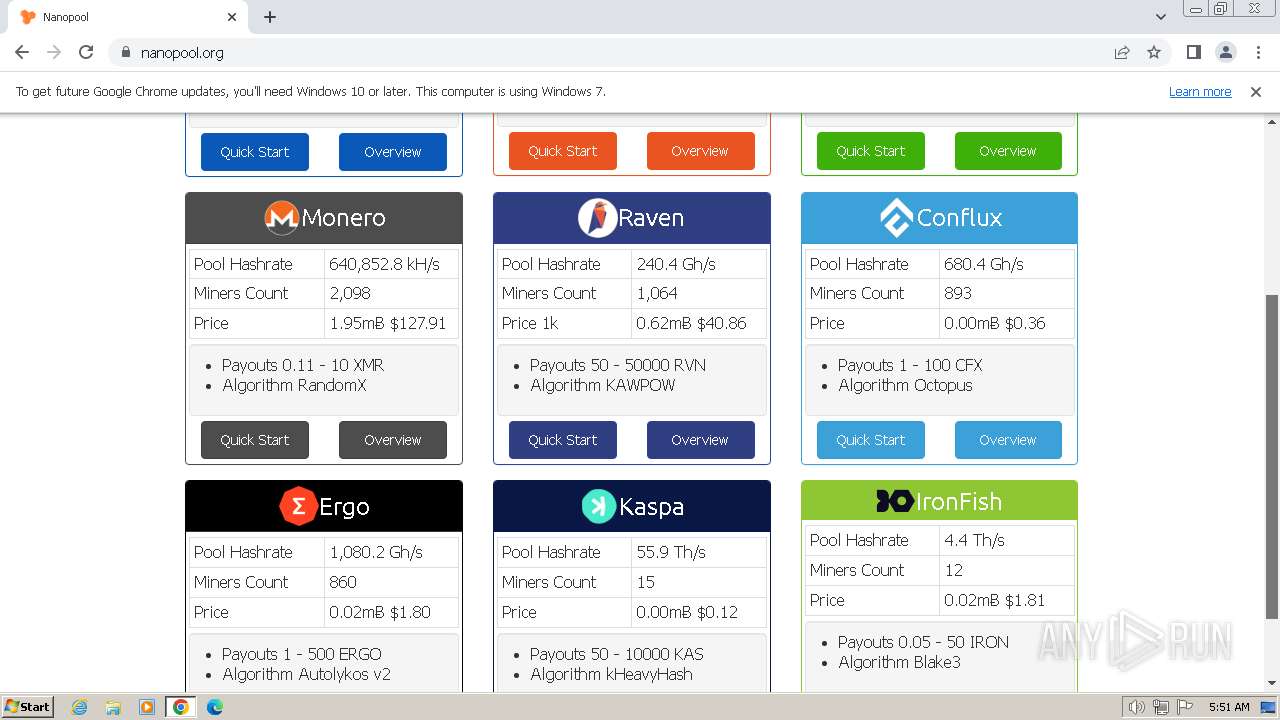Click the Monero coin logo
Screen dimensions: 1280x720
point(281,218)
